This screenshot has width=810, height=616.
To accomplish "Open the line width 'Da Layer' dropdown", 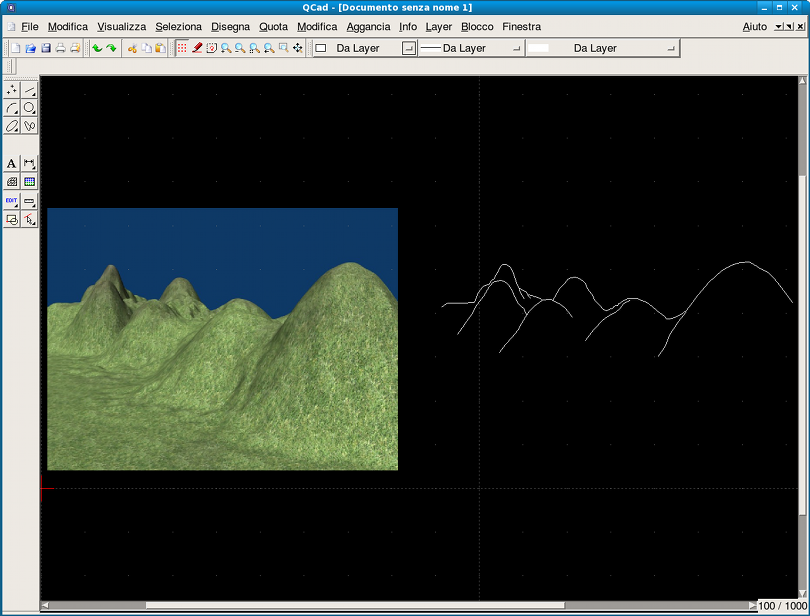I will [x=471, y=48].
